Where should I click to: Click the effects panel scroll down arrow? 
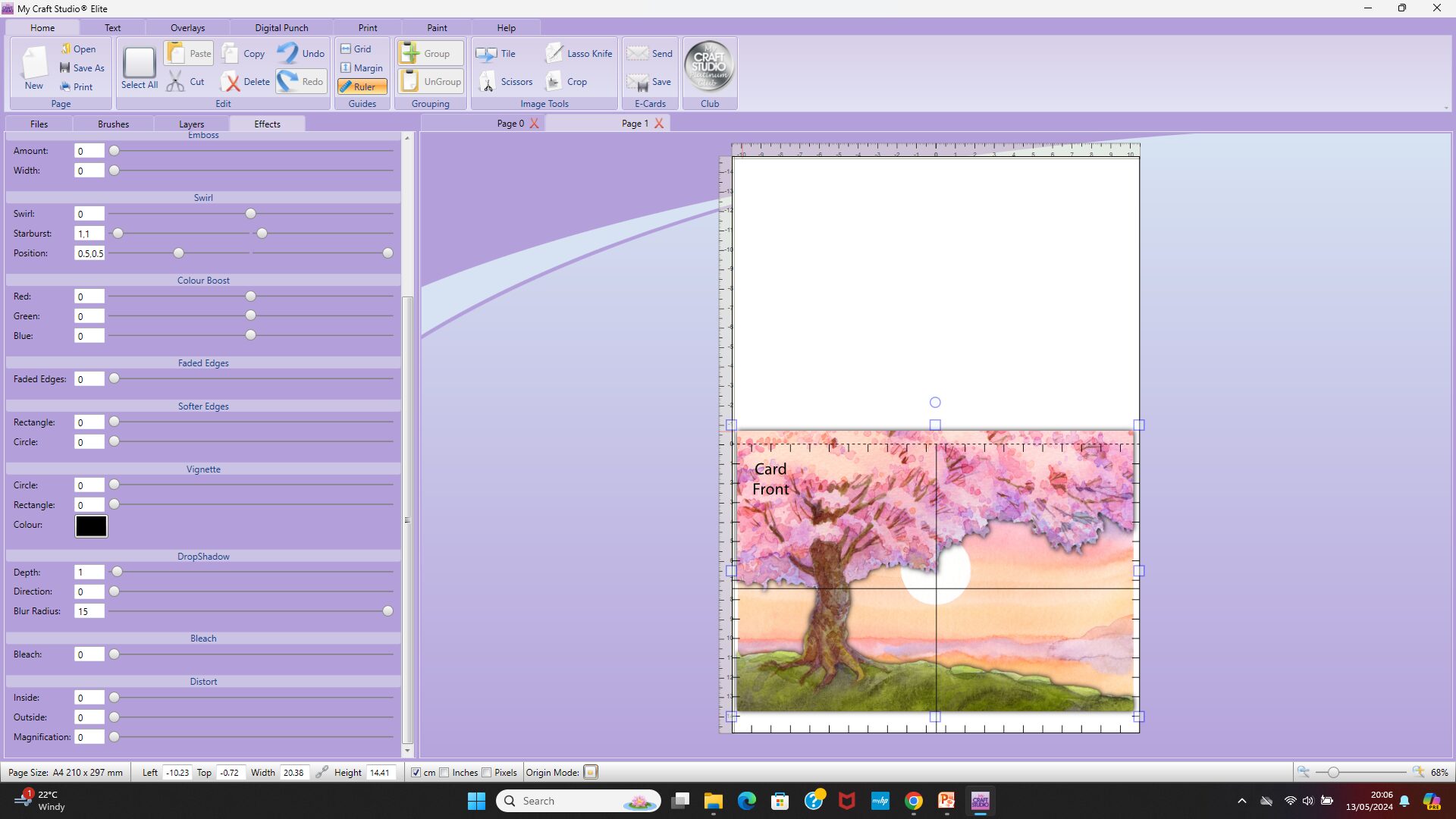click(407, 751)
